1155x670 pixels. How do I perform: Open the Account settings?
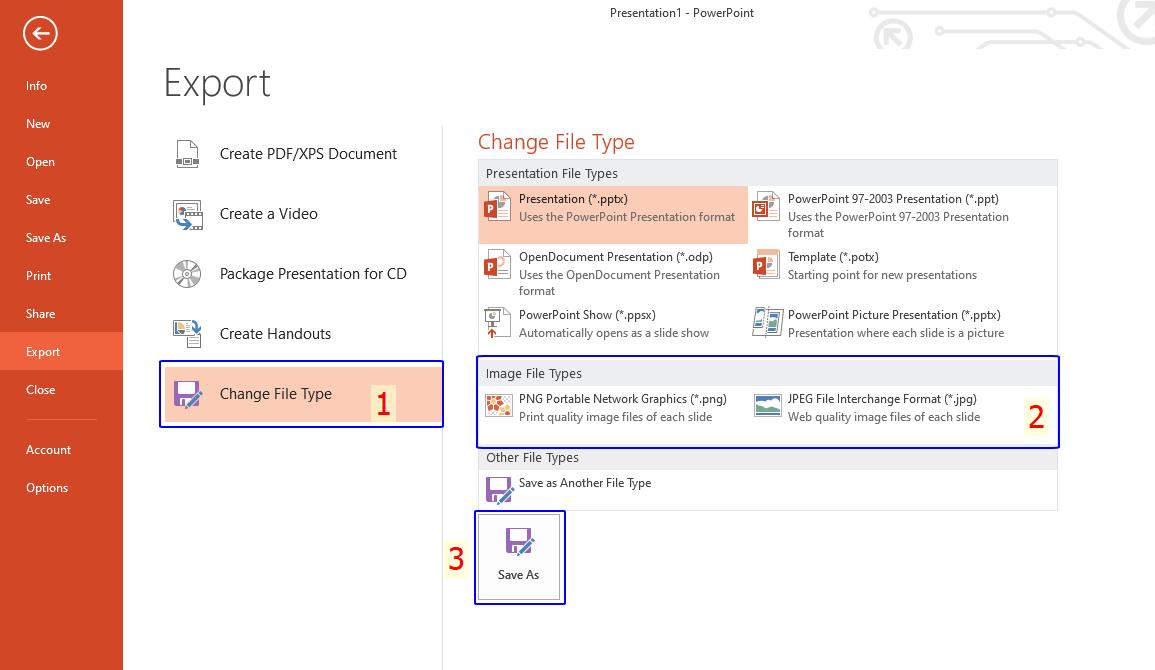pos(48,449)
